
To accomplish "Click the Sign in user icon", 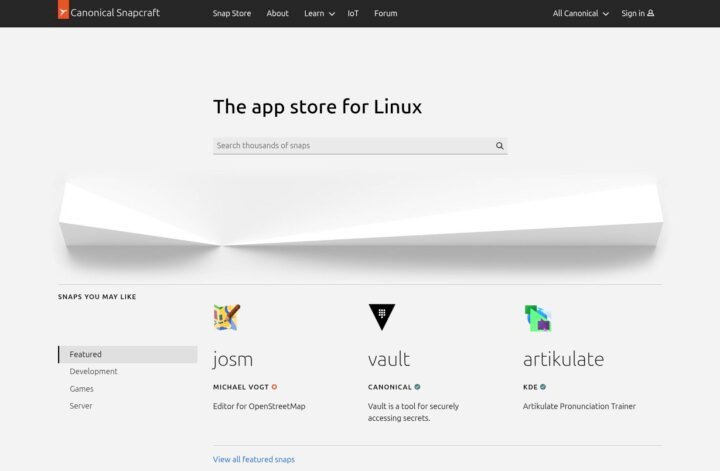I will tap(651, 13).
